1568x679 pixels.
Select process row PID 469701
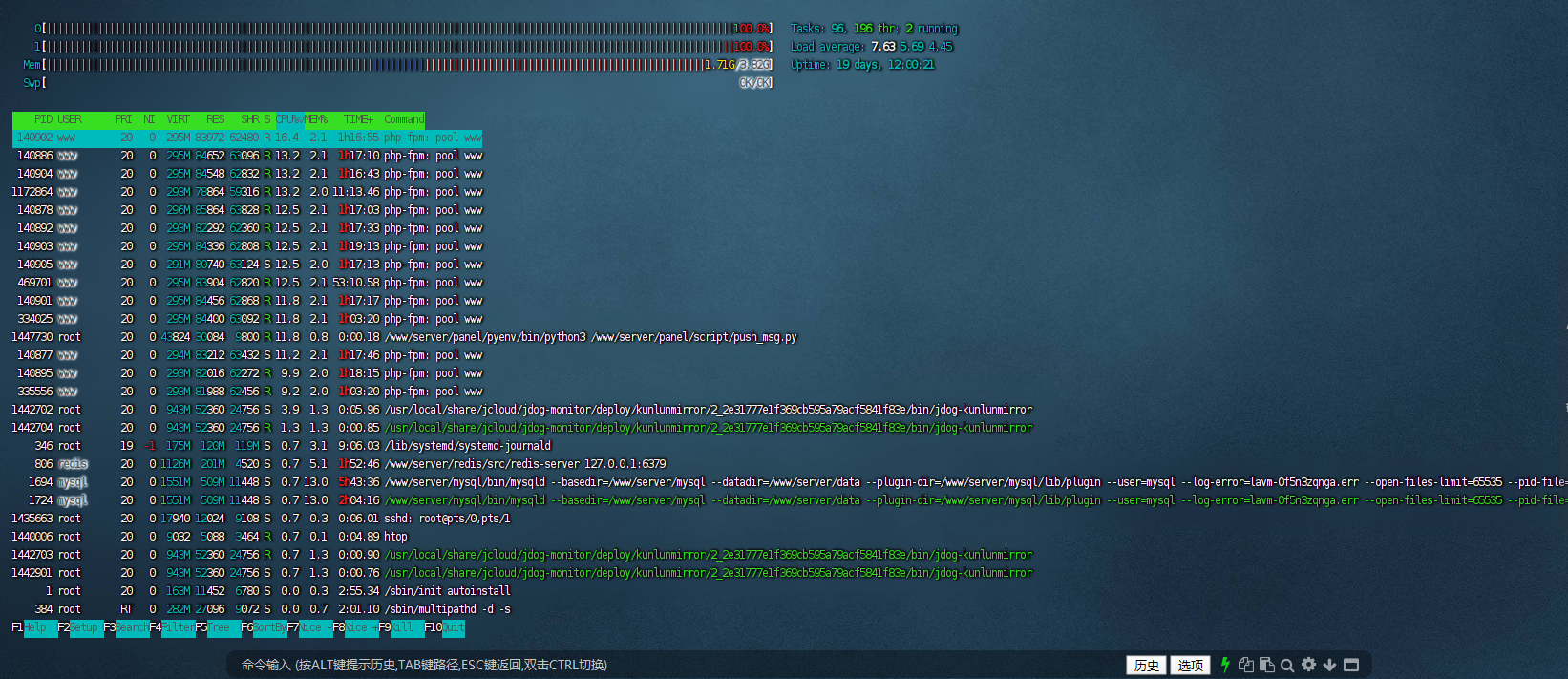click(x=247, y=283)
